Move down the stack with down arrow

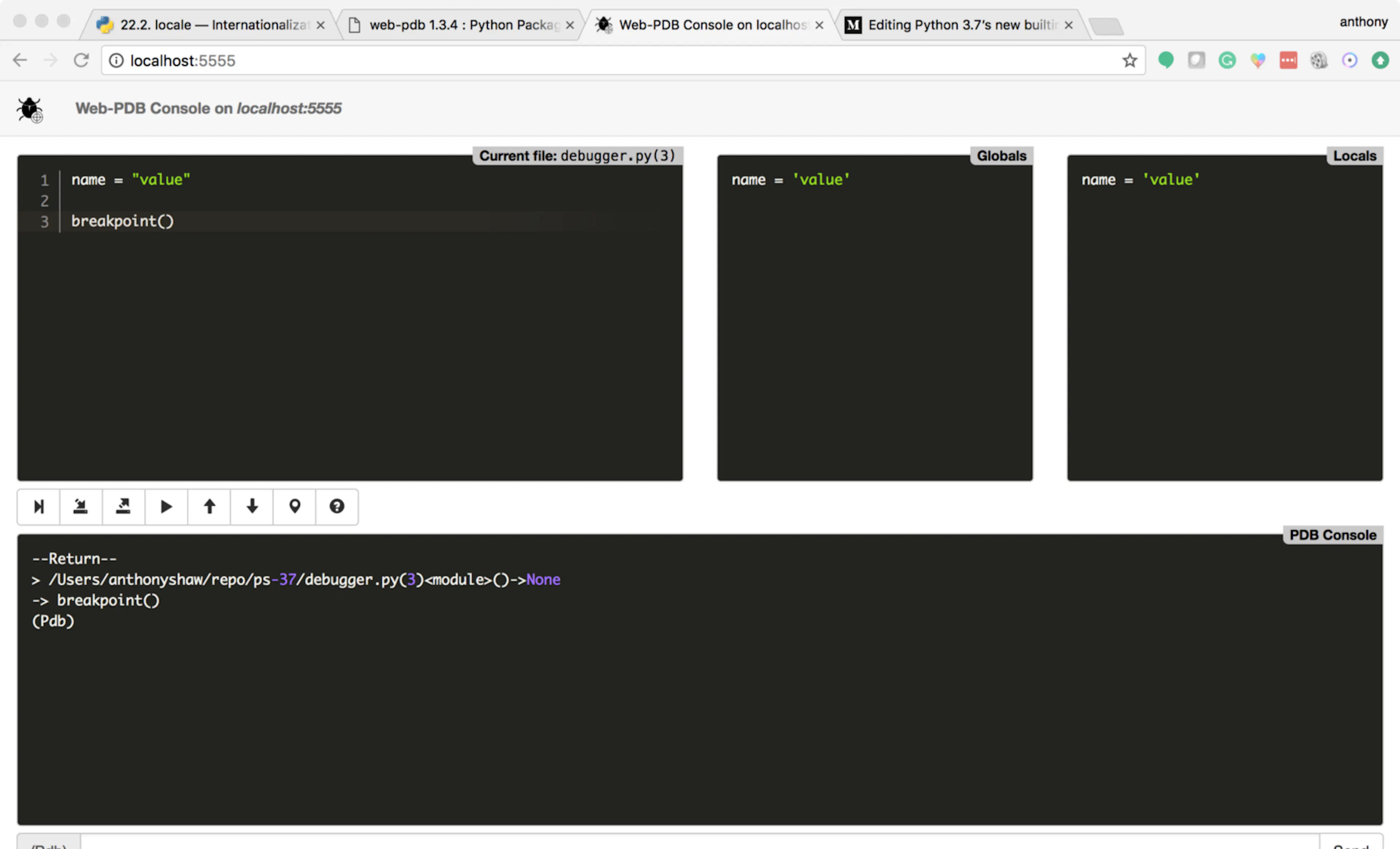[x=252, y=506]
